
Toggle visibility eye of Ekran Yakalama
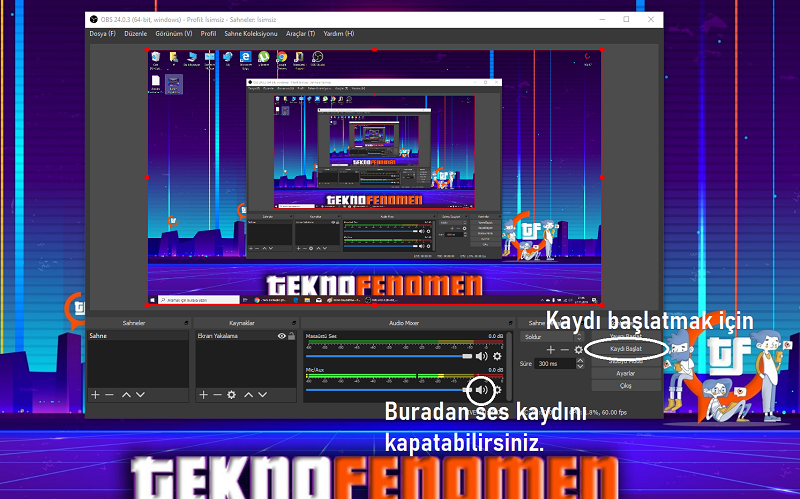[282, 336]
